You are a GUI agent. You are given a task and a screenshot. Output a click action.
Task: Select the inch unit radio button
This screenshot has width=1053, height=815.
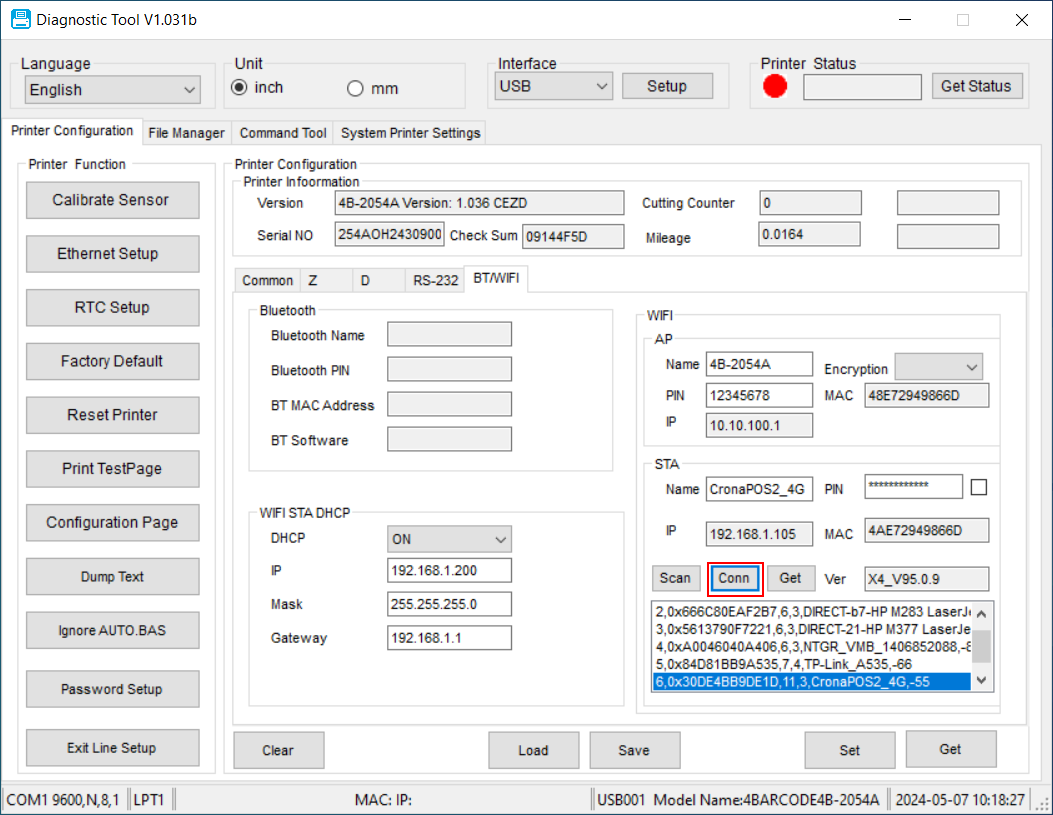tap(239, 88)
